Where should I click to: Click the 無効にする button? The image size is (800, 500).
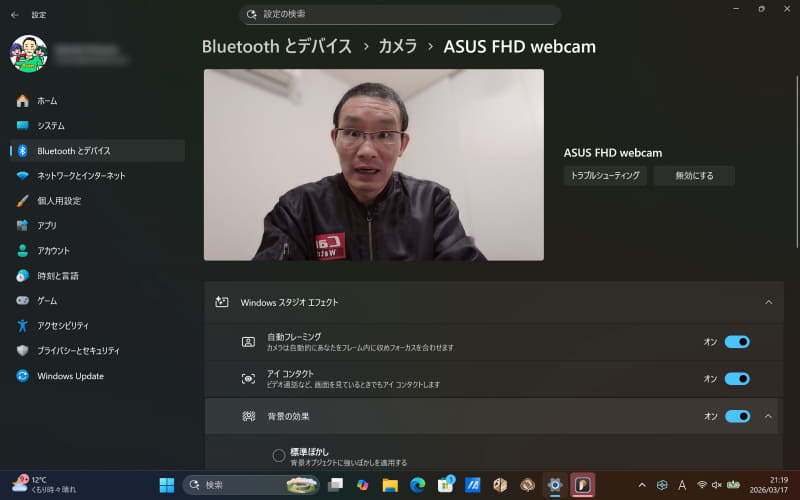694,176
